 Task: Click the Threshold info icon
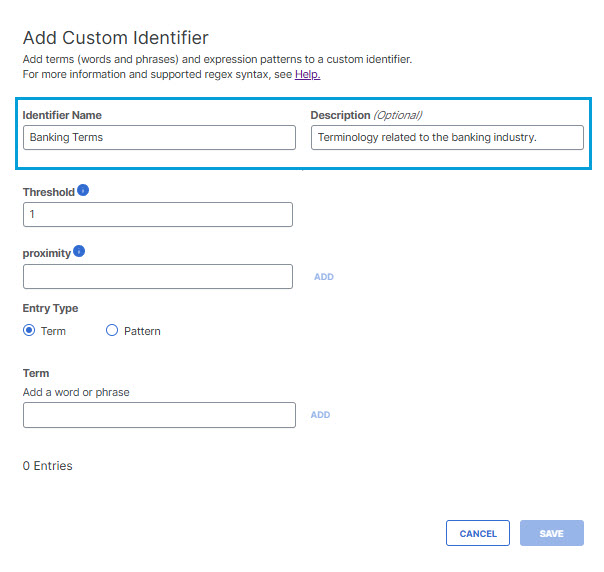pyautogui.click(x=83, y=190)
